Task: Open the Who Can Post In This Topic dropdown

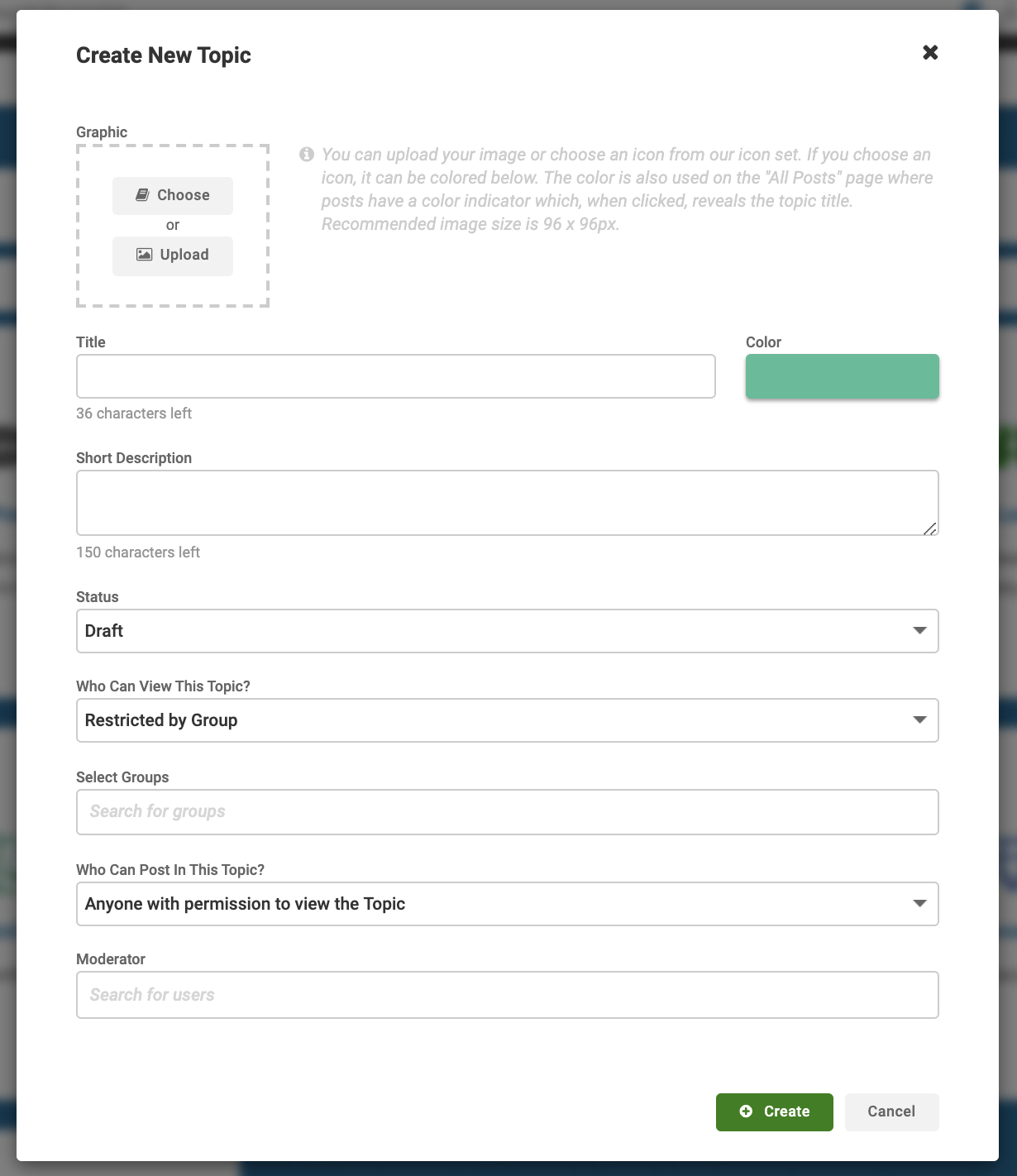Action: pos(507,904)
